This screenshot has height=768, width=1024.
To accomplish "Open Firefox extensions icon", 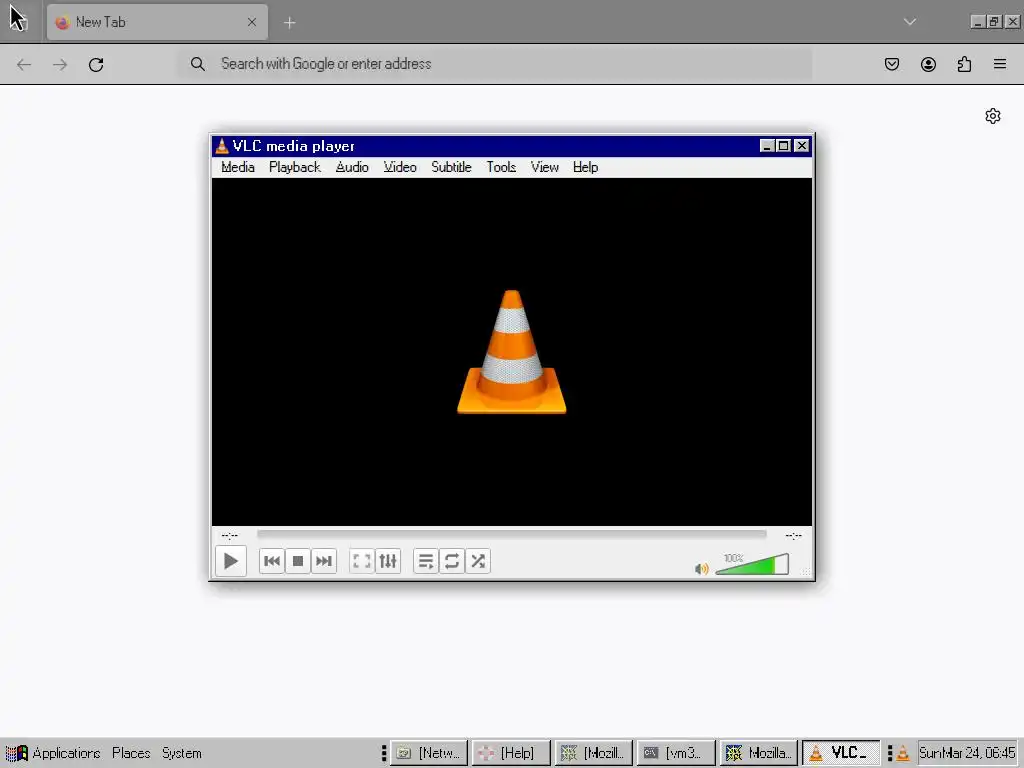I will [964, 64].
